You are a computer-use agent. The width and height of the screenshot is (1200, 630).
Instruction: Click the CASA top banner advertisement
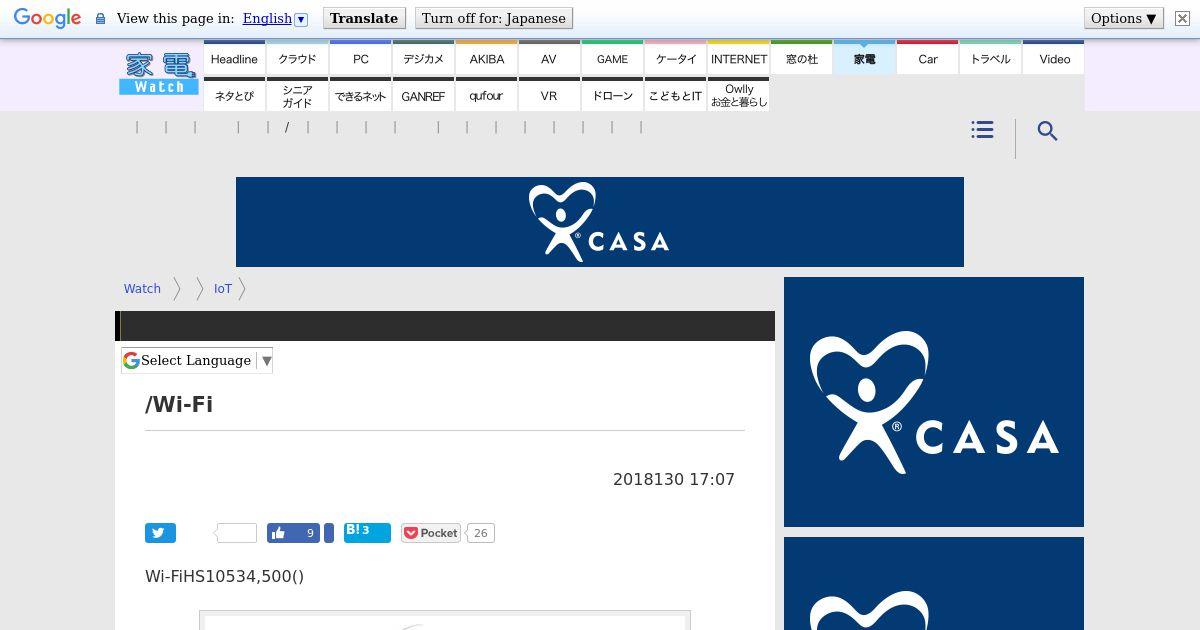tap(600, 222)
